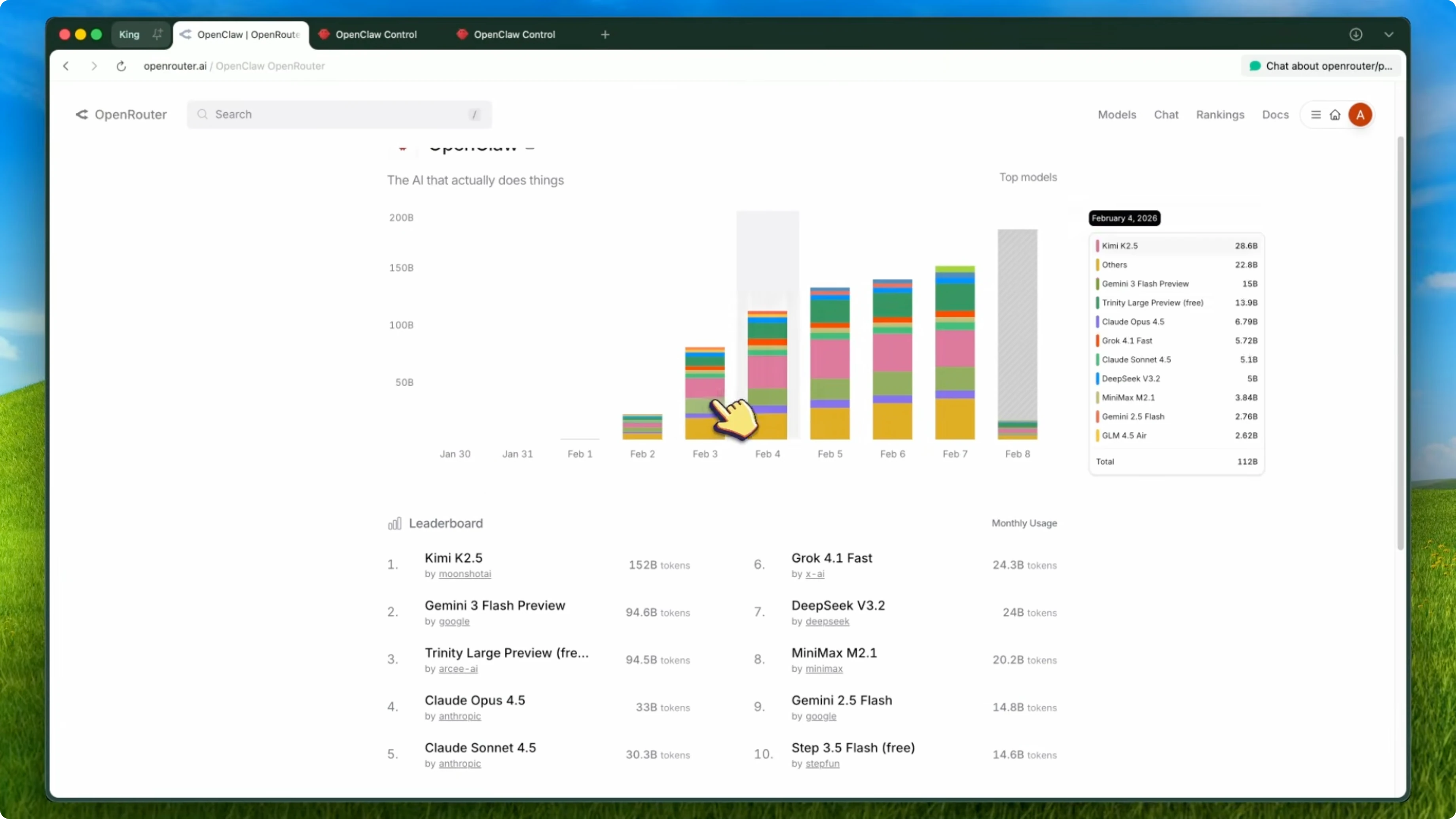Viewport: 1456px width, 819px height.
Task: Click the moonshotai author link
Action: (x=464, y=574)
